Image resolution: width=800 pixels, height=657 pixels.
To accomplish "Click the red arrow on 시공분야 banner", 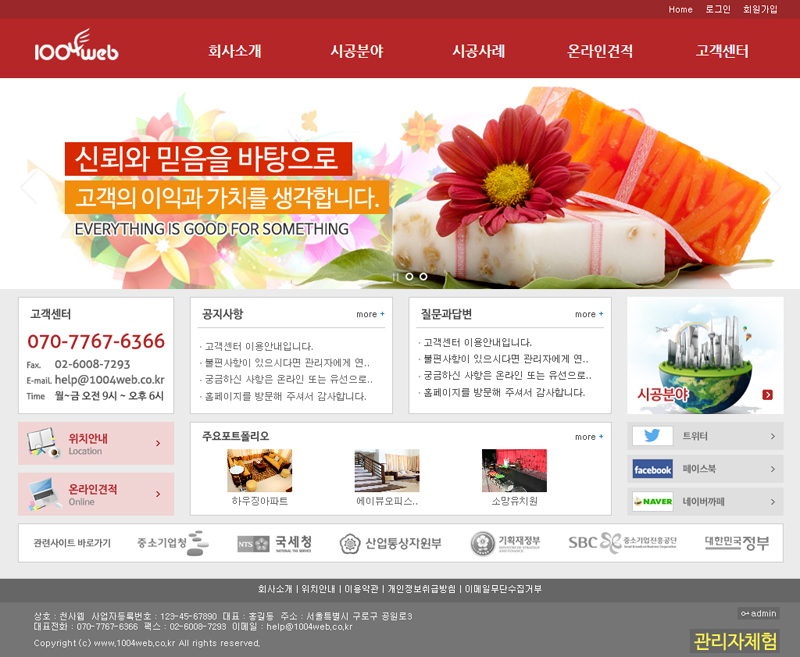I will tap(767, 394).
